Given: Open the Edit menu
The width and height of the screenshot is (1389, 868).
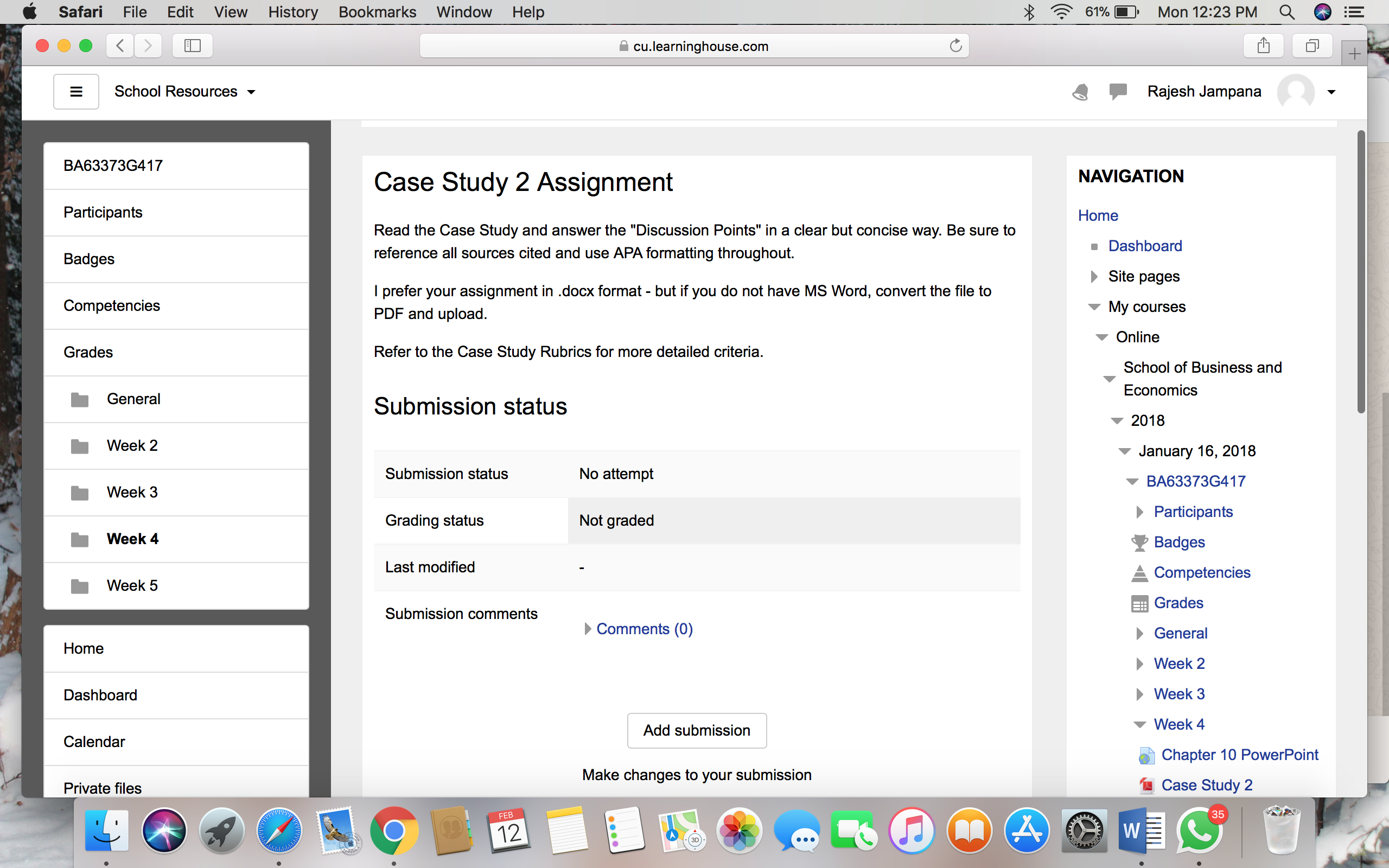Looking at the screenshot, I should [x=180, y=12].
